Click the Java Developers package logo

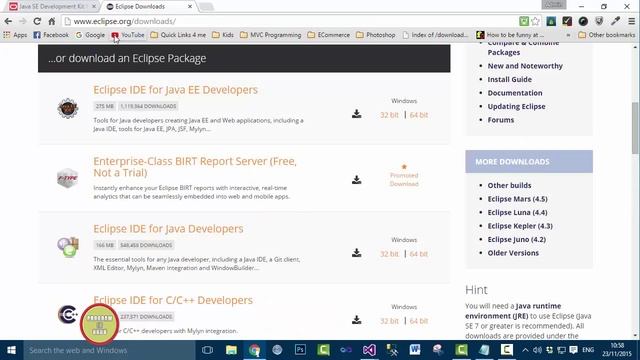click(x=68, y=247)
